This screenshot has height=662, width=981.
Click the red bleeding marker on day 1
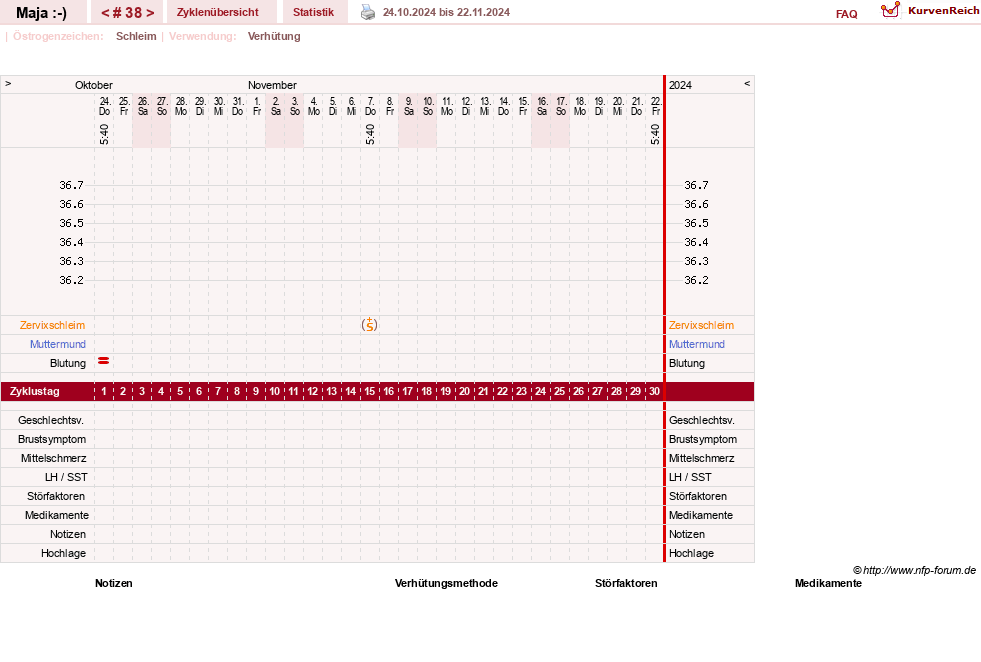(x=104, y=361)
